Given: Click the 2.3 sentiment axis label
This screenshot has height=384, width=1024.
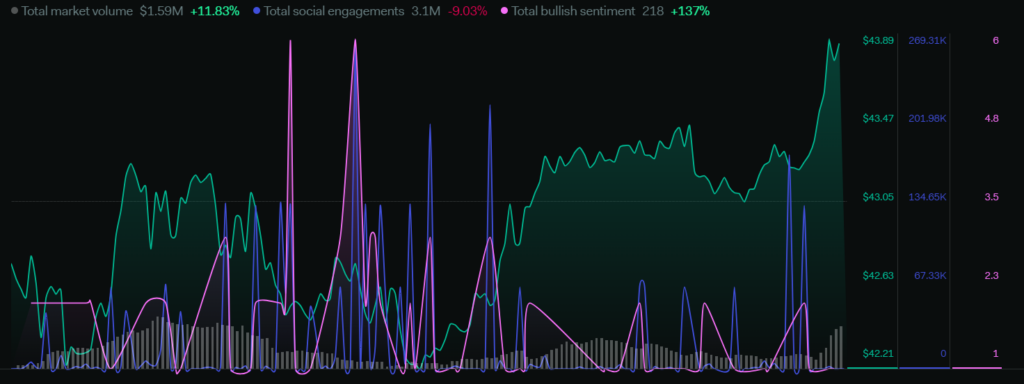Looking at the screenshot, I should tap(992, 276).
